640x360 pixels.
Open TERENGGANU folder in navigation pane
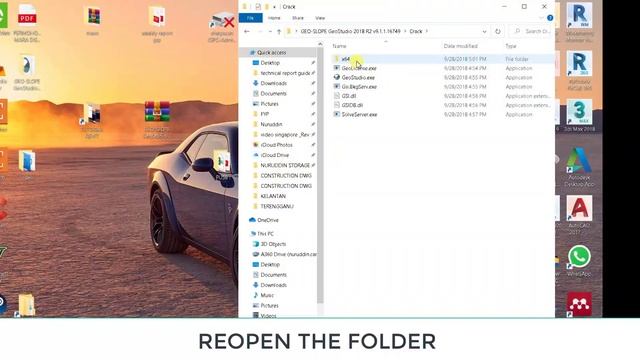[277, 206]
